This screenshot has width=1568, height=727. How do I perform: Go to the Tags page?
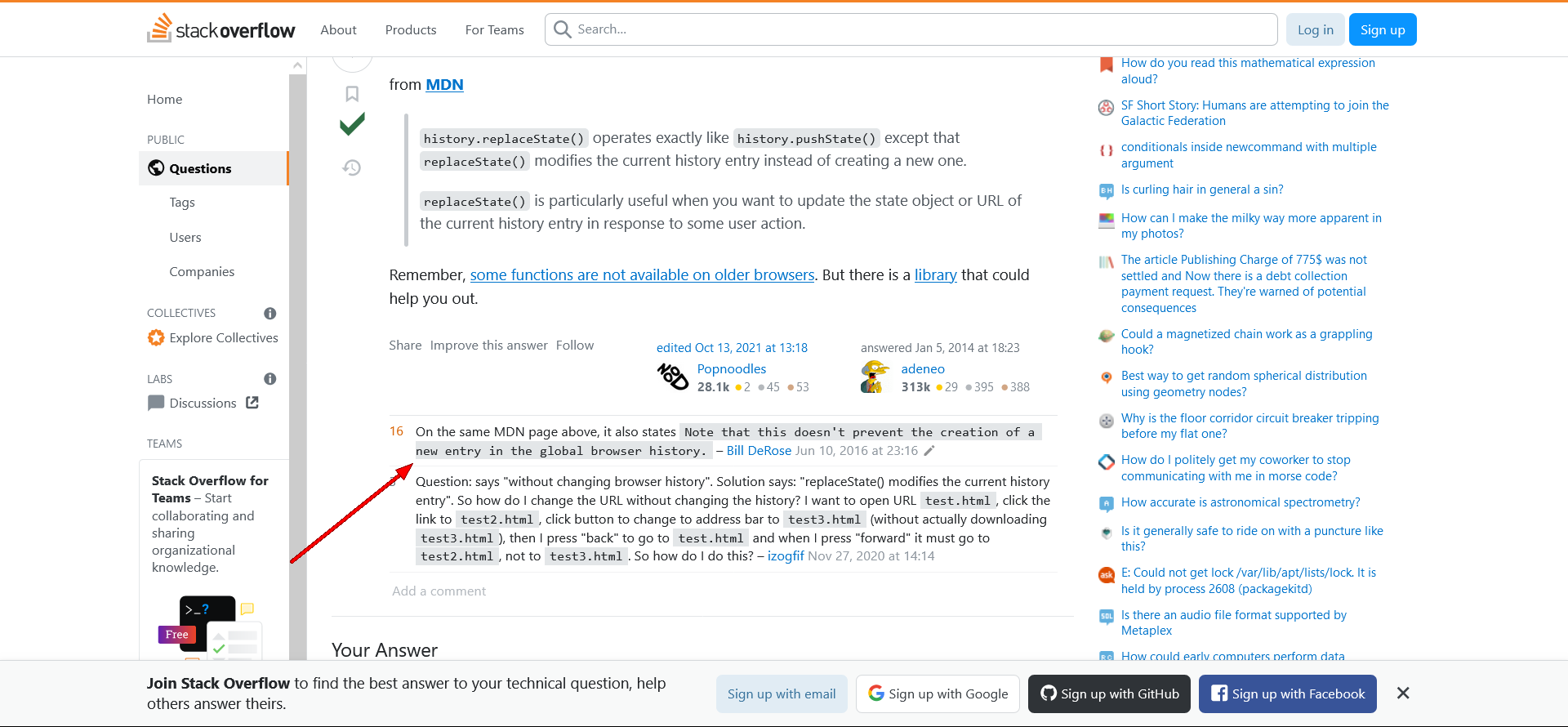click(182, 203)
